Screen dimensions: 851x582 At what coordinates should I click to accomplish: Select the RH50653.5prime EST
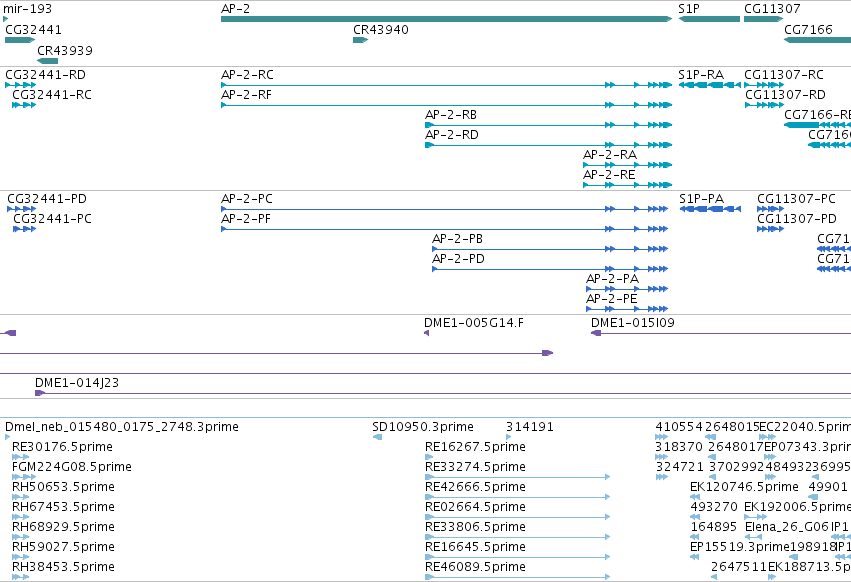coord(21,497)
